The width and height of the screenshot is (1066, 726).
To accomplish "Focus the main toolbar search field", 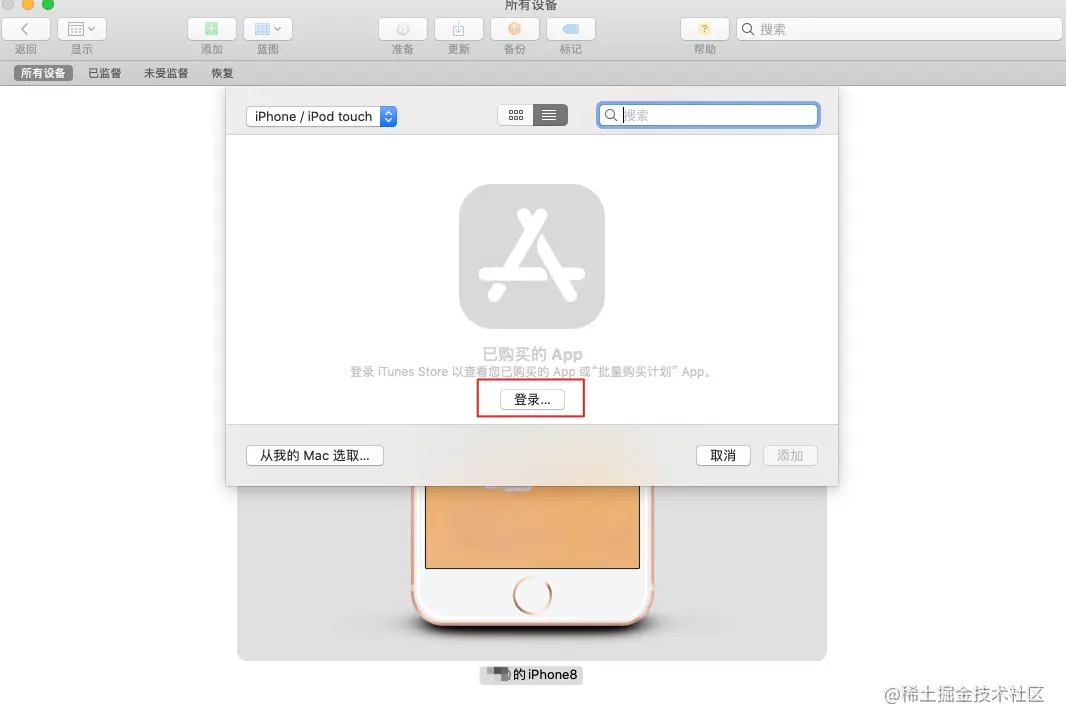I will [899, 29].
